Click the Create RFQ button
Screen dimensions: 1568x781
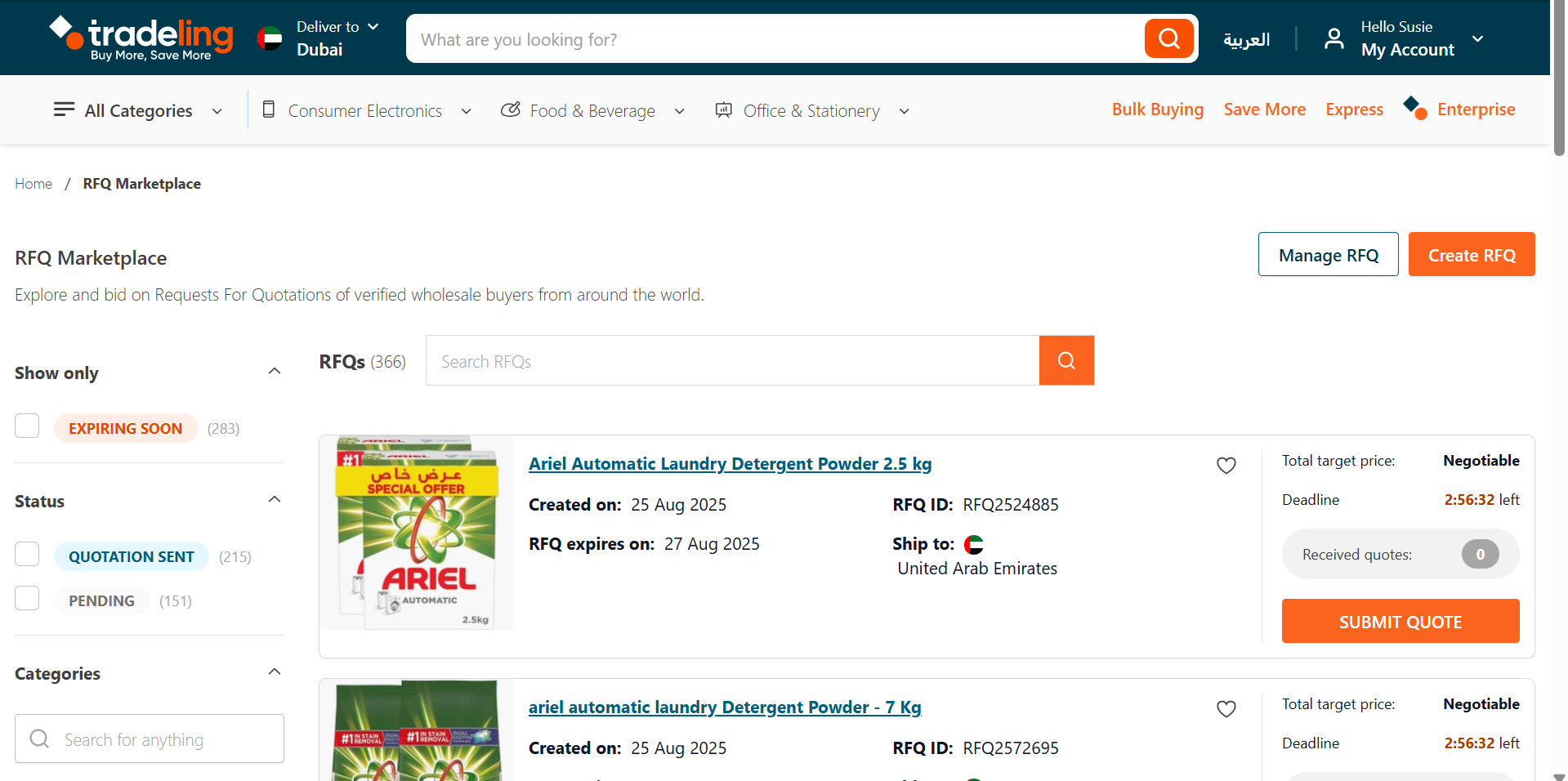pos(1471,254)
